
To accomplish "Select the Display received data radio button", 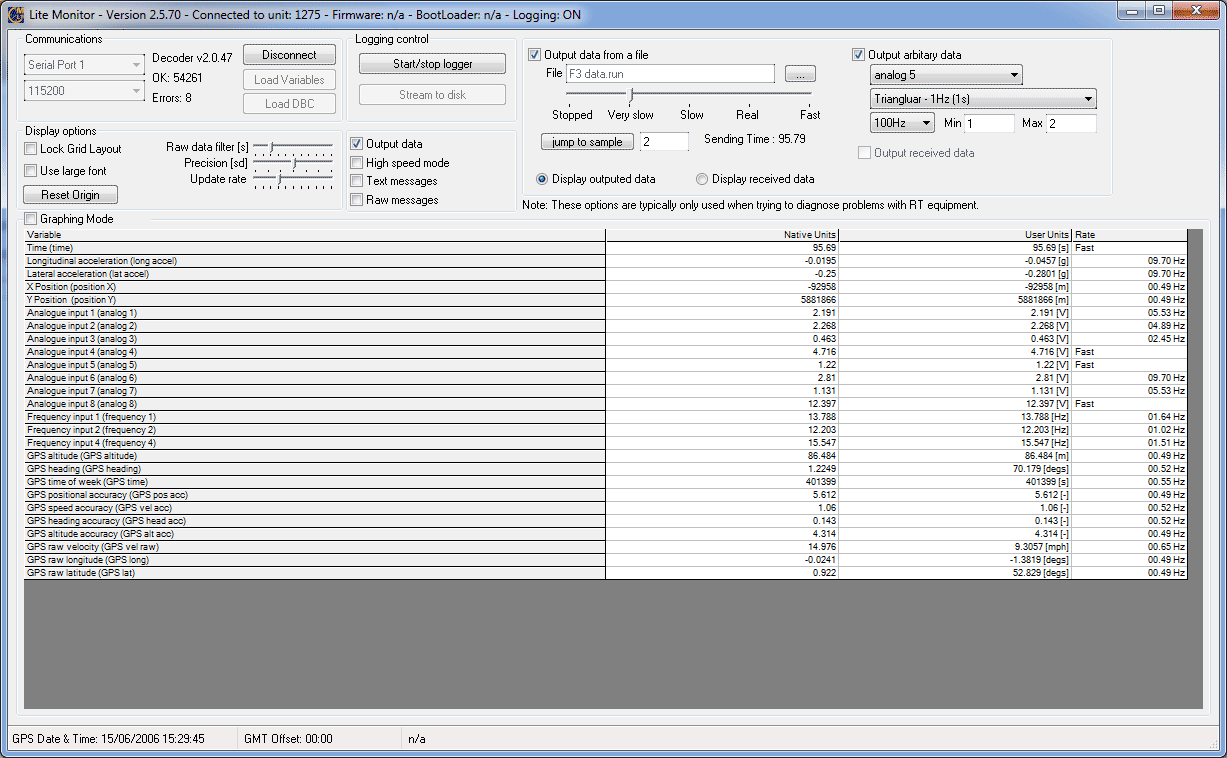I will 702,179.
